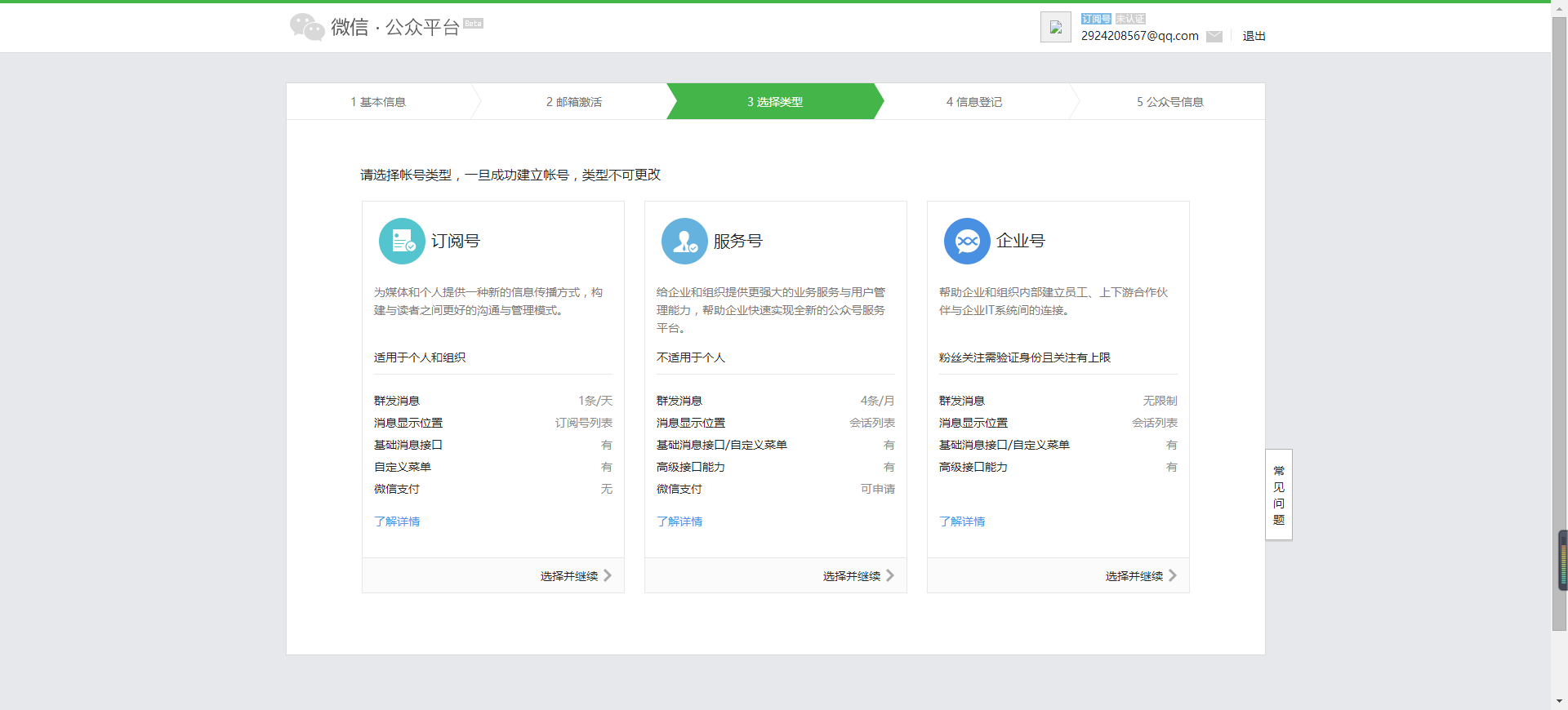Click the Beta badge next to the title
Image resolution: width=1568 pixels, height=710 pixels.
[474, 23]
